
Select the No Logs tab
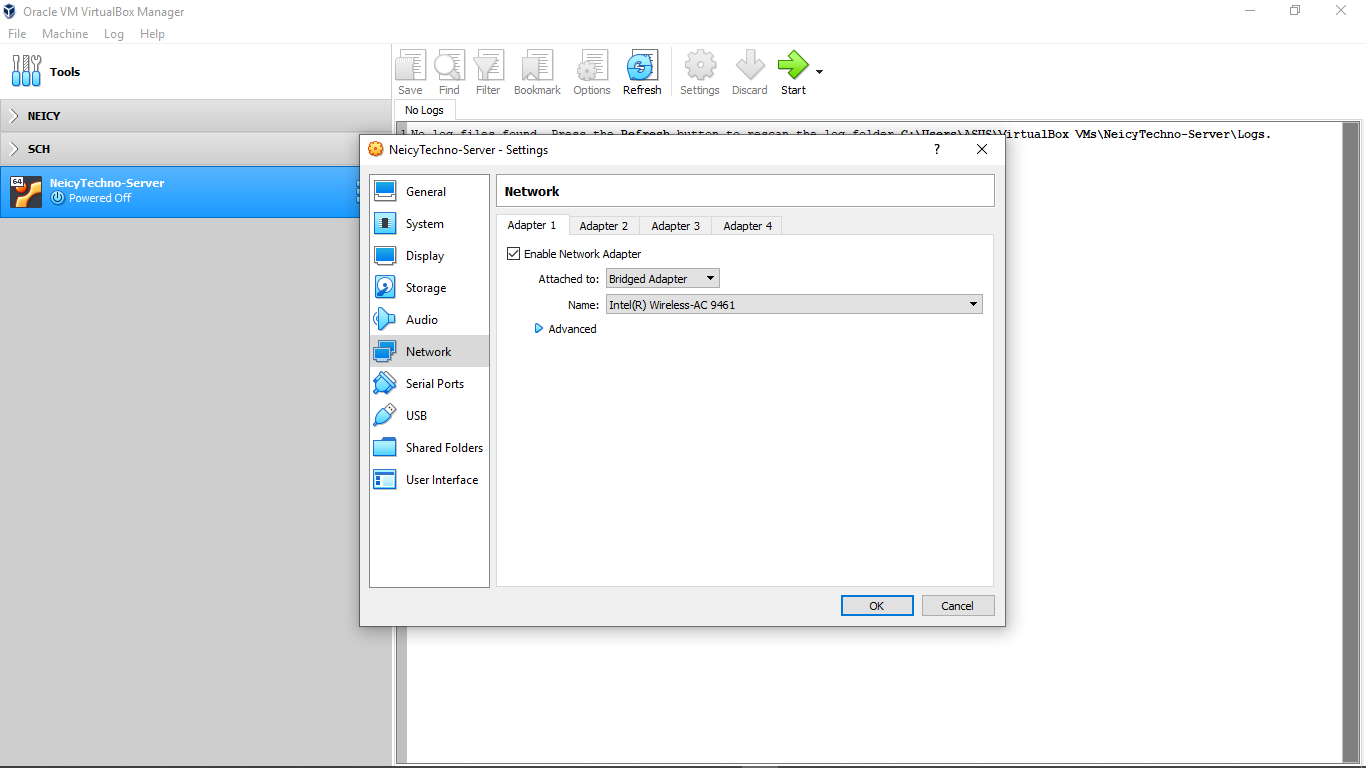coord(425,110)
